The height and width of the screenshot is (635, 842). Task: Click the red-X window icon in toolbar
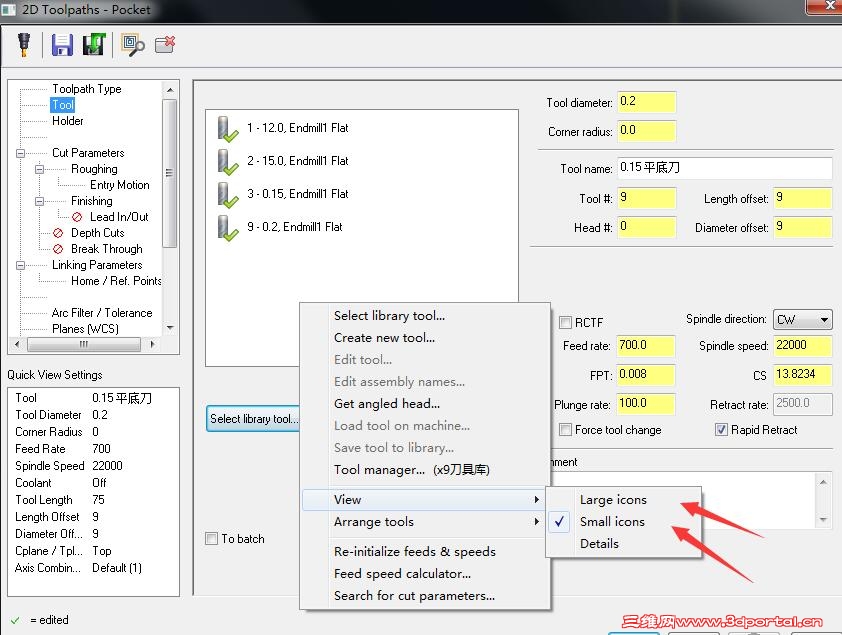pyautogui.click(x=165, y=45)
